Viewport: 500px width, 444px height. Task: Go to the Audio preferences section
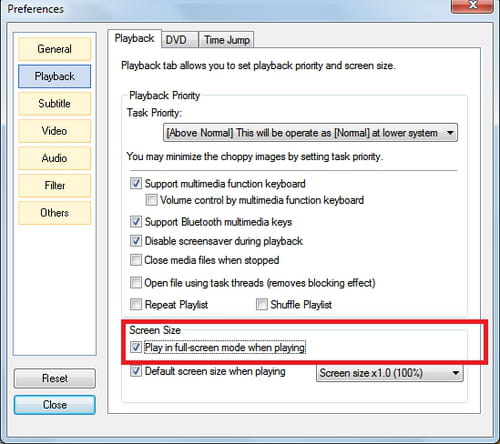pos(54,158)
